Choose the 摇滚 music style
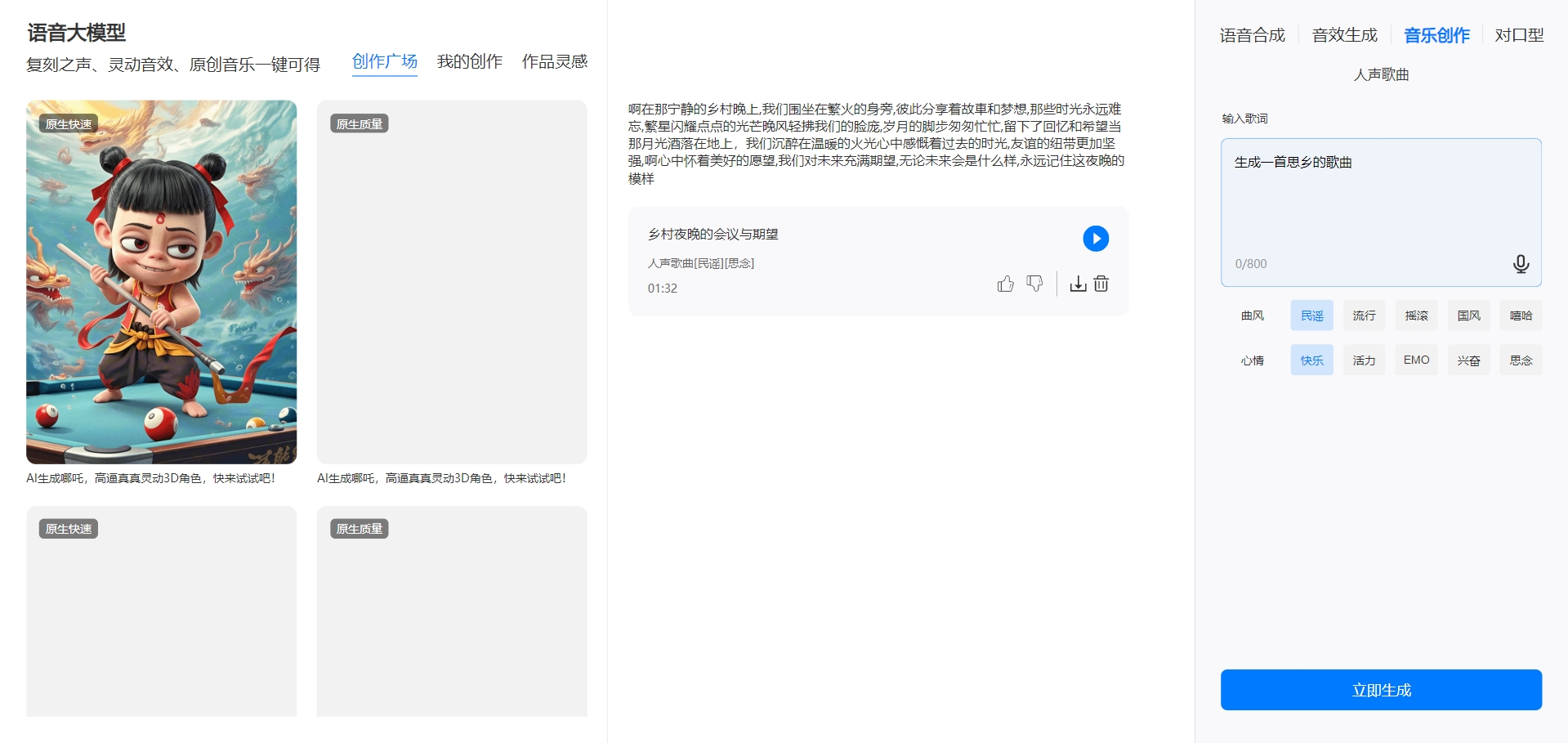The height and width of the screenshot is (743, 1568). point(1416,316)
